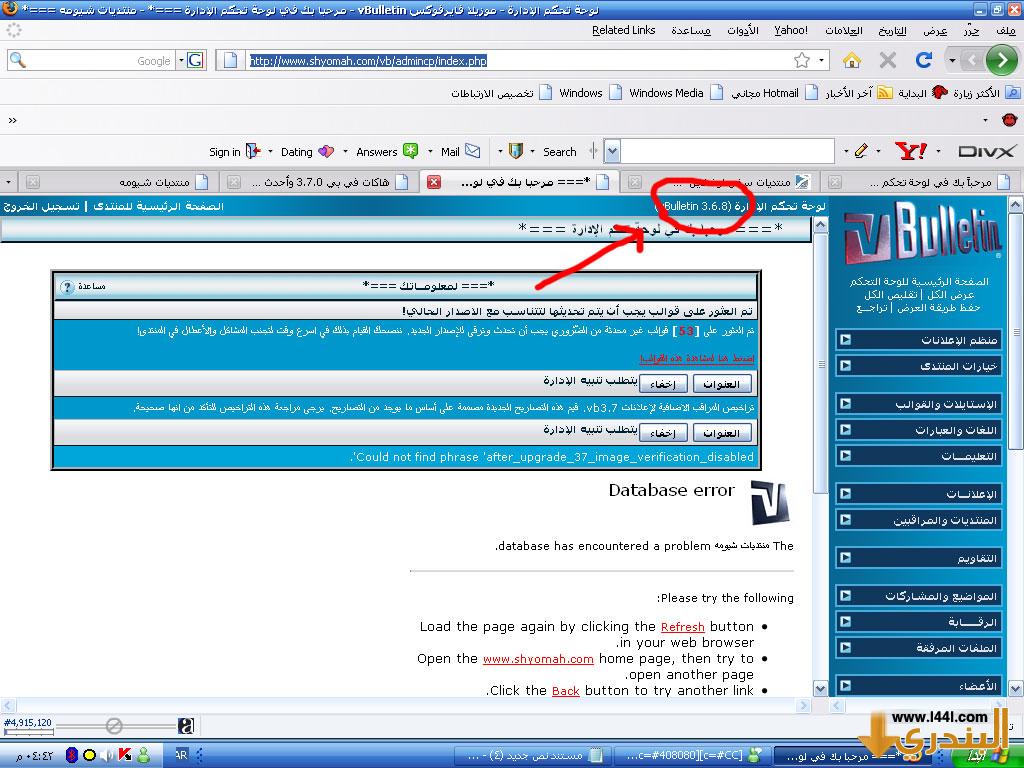Image resolution: width=1024 pixels, height=768 pixels.
Task: Open the الأدوات menu
Action: 743,30
